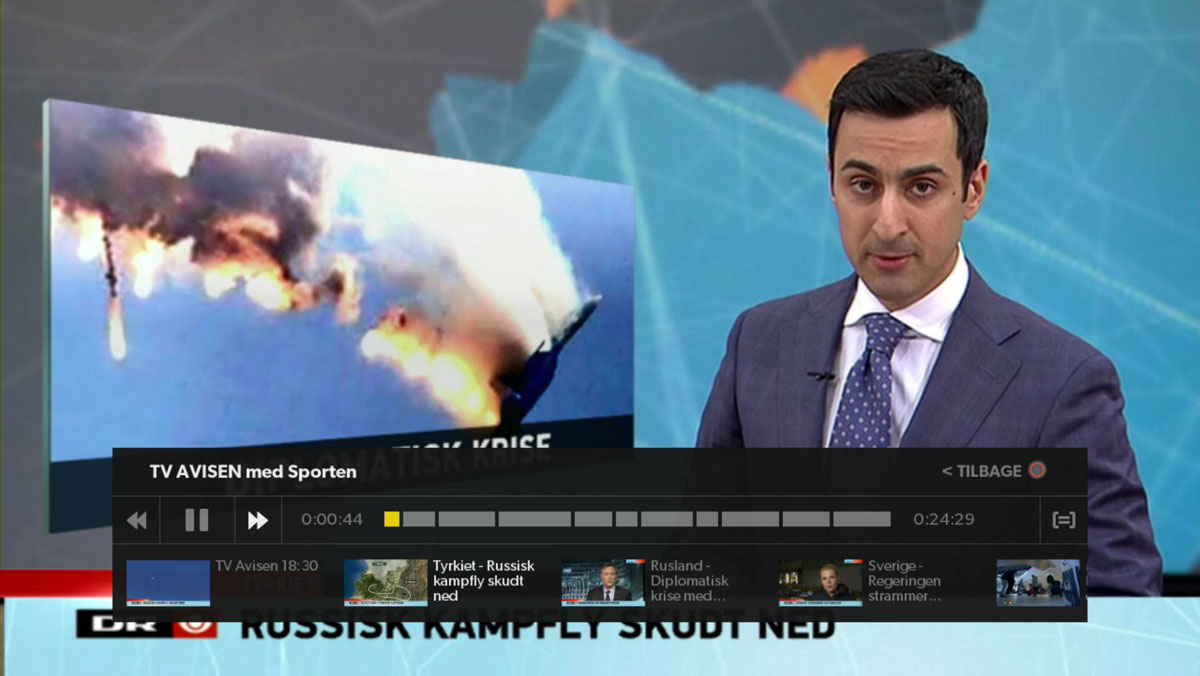Go back with the TILBAGE button
This screenshot has height=676, width=1200.
pyautogui.click(x=981, y=471)
